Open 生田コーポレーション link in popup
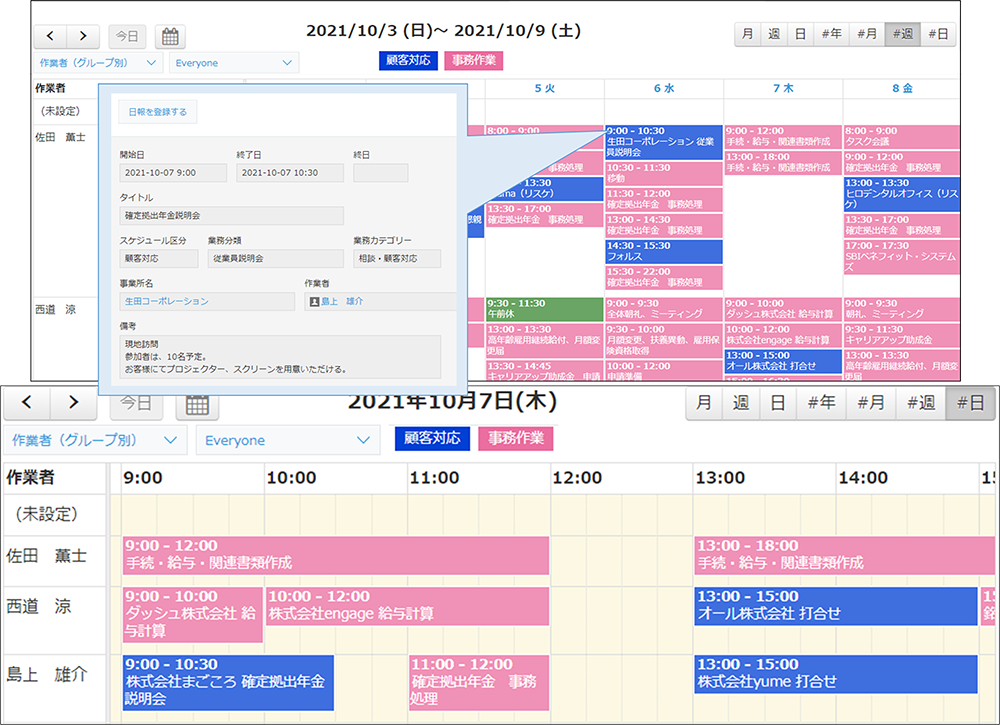This screenshot has height=725, width=1000. (167, 301)
